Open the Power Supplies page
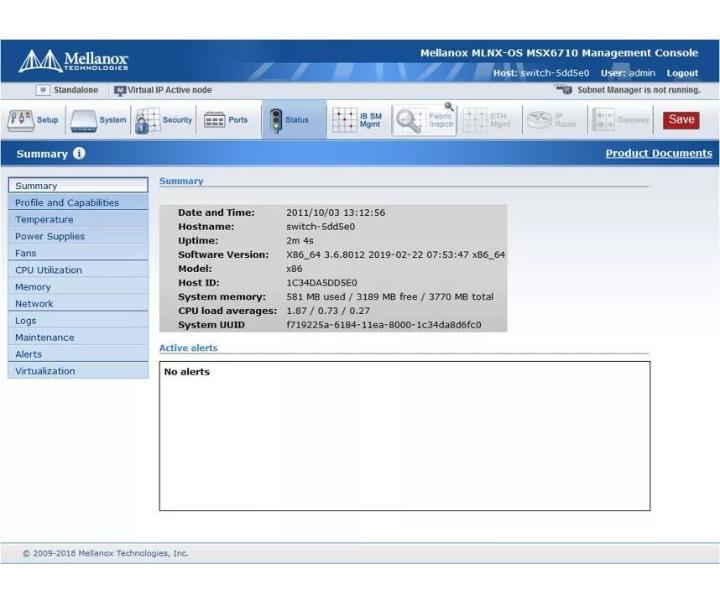720x600 pixels. 78,236
